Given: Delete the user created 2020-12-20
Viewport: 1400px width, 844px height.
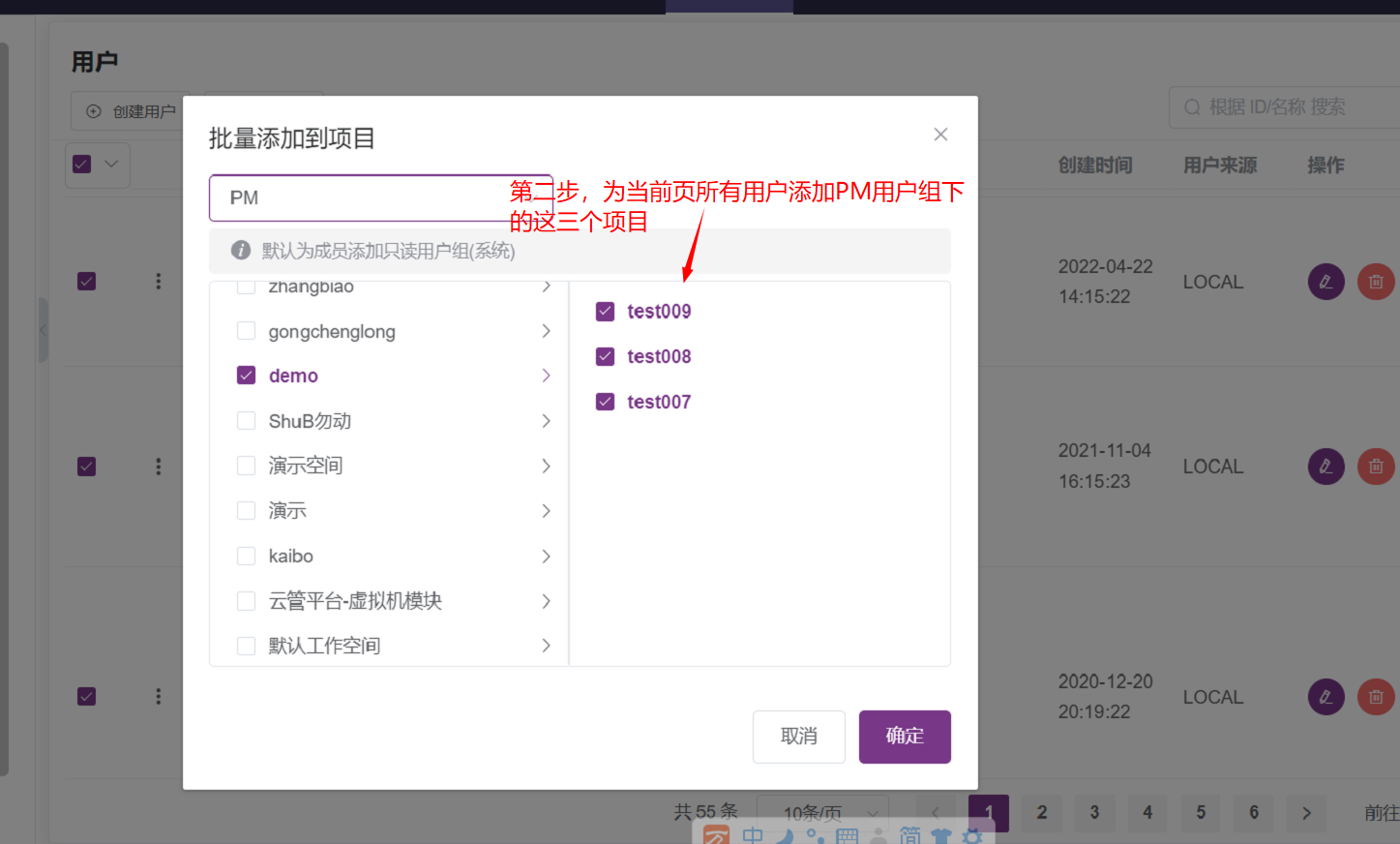Looking at the screenshot, I should coord(1376,697).
